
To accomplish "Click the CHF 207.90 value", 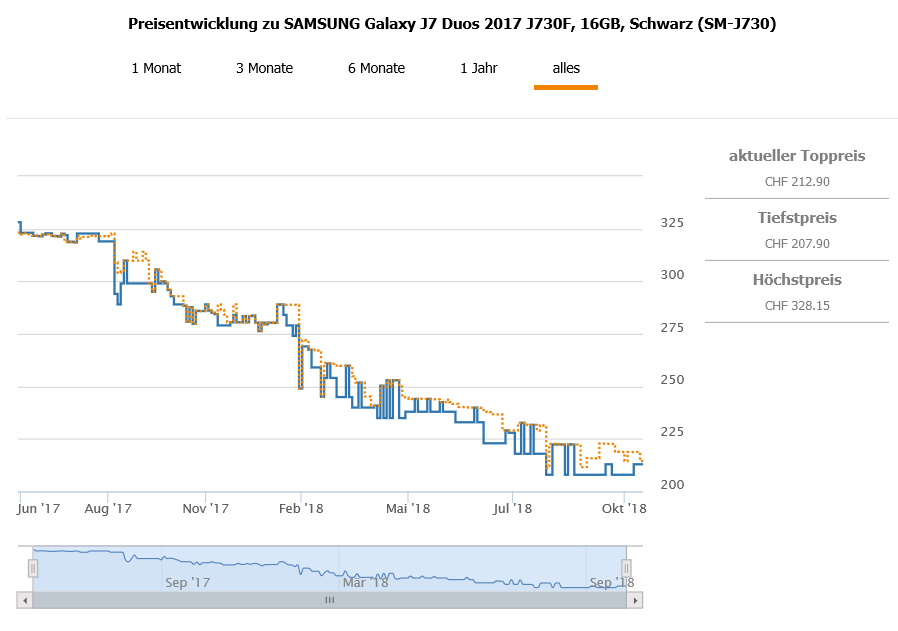I will [x=797, y=244].
